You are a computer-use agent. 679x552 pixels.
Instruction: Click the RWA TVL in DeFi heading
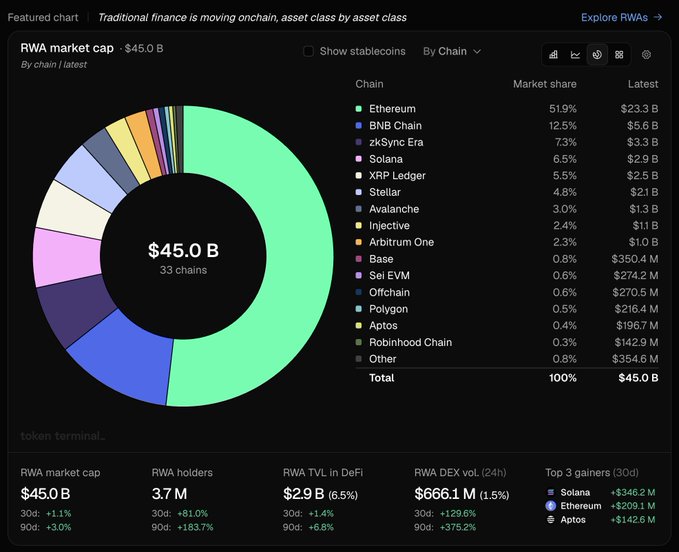[323, 472]
